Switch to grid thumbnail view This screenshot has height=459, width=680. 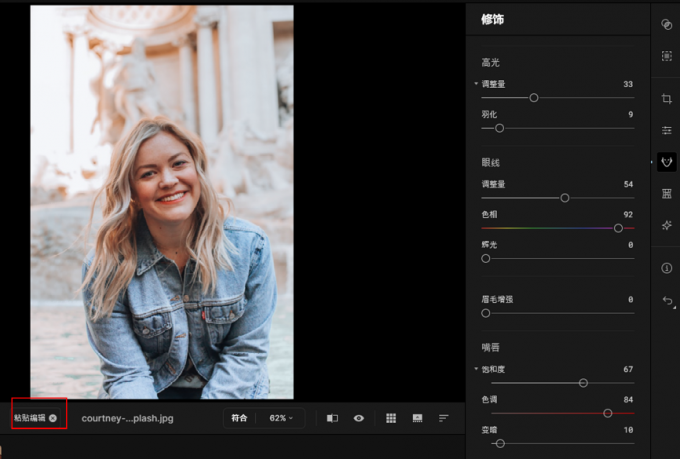(x=391, y=418)
